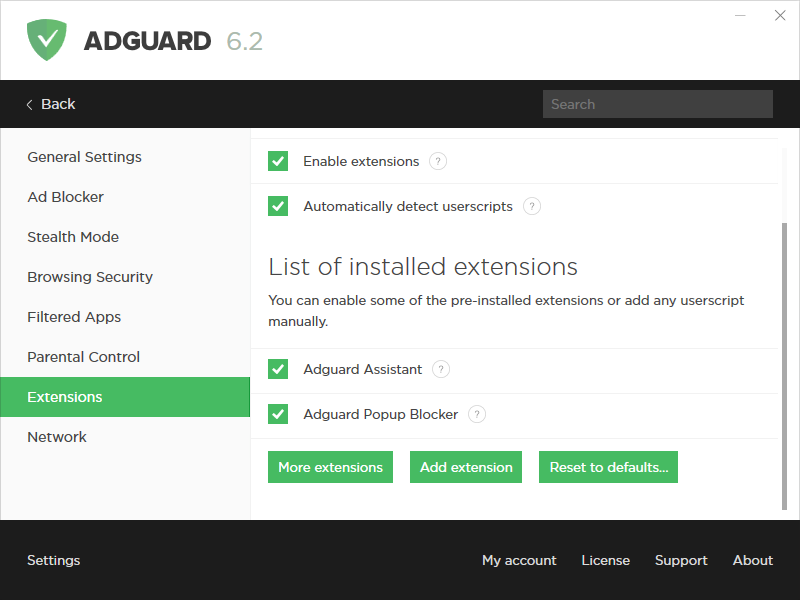Viewport: 800px width, 600px height.
Task: Click into the Search field
Action: click(x=657, y=104)
